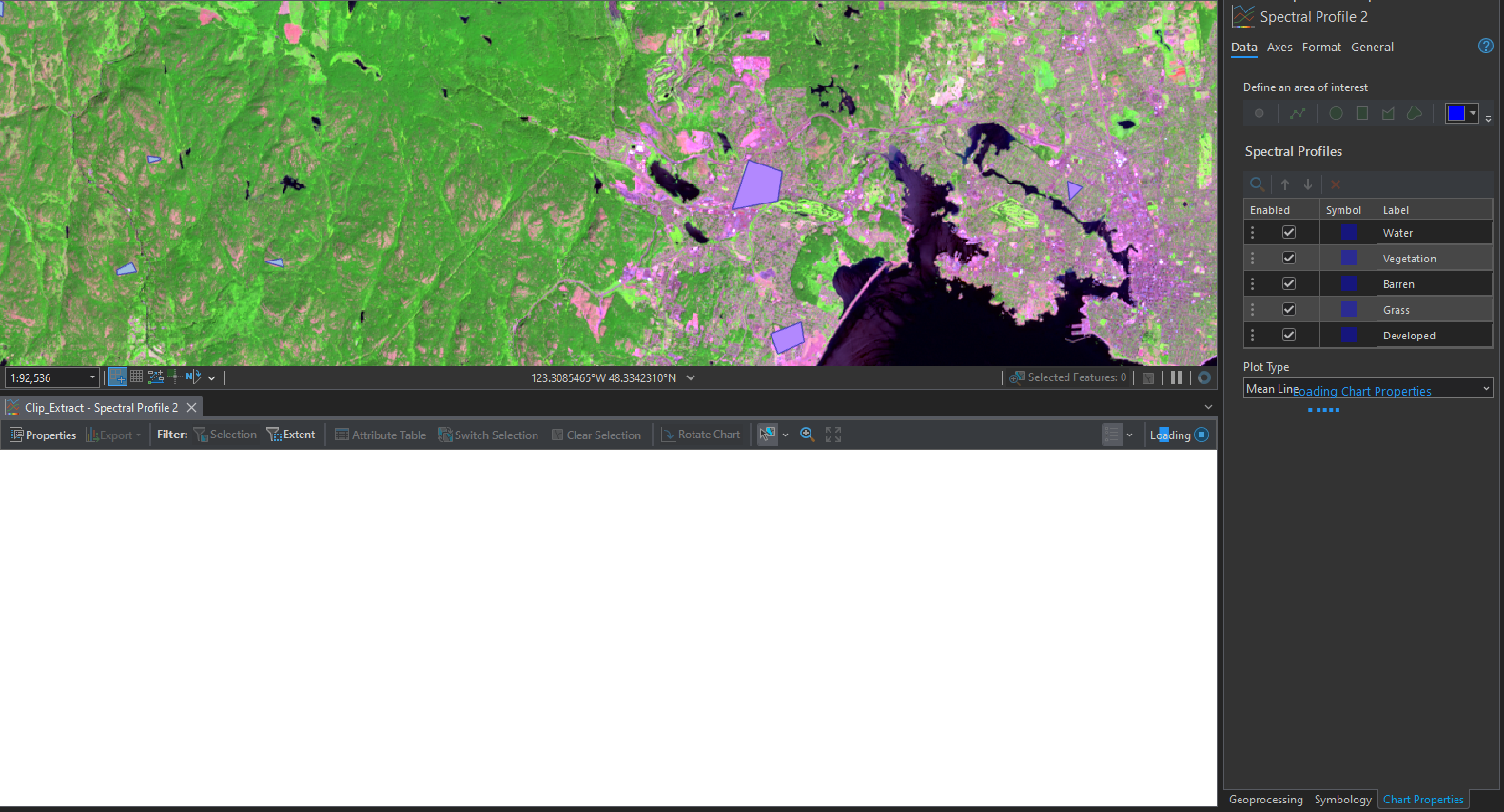This screenshot has width=1504, height=812.
Task: Click the refresh map icon in status bar
Action: click(1204, 377)
